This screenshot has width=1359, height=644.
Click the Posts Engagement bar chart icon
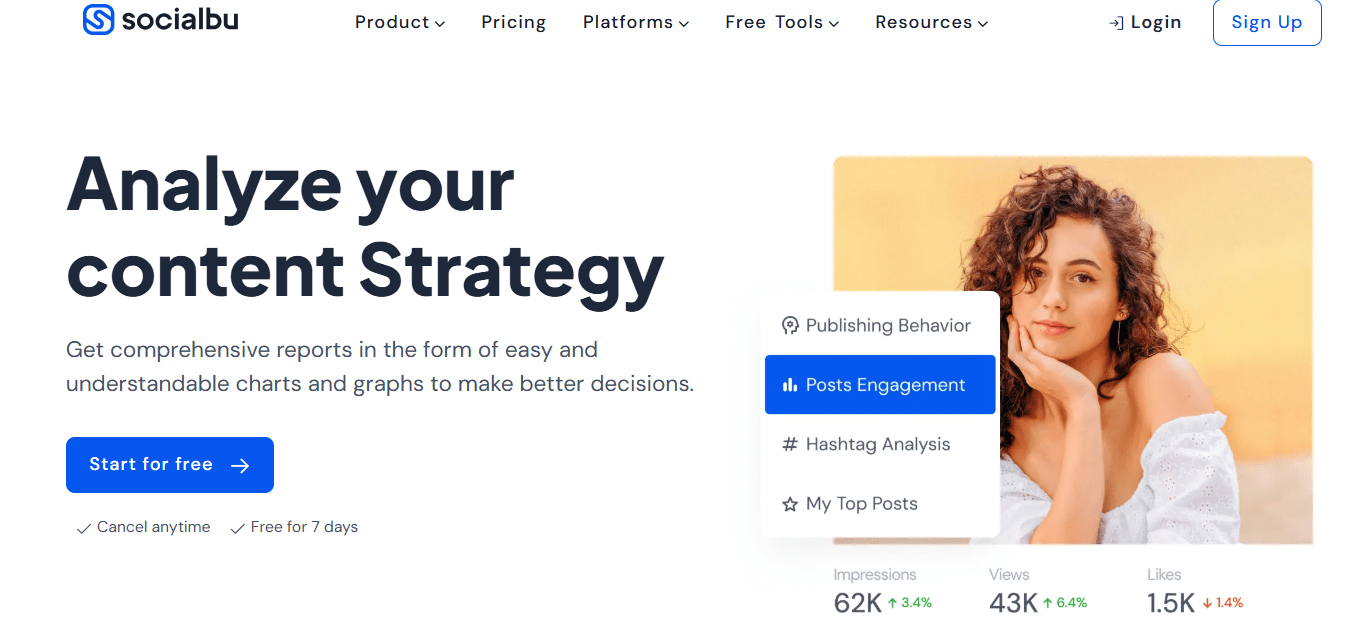tap(790, 385)
